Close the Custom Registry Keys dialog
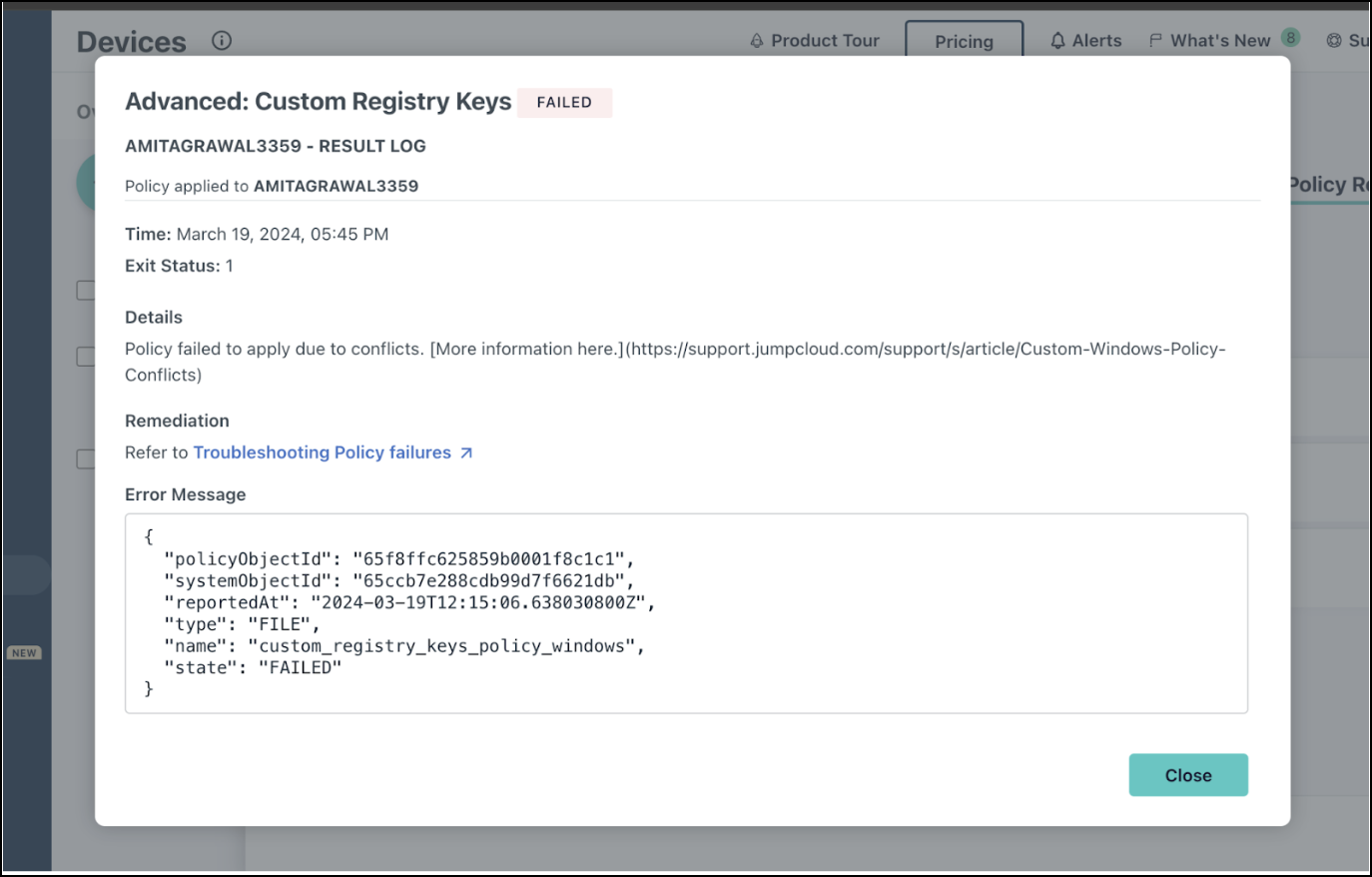Viewport: 1372px width, 877px height. [x=1188, y=774]
